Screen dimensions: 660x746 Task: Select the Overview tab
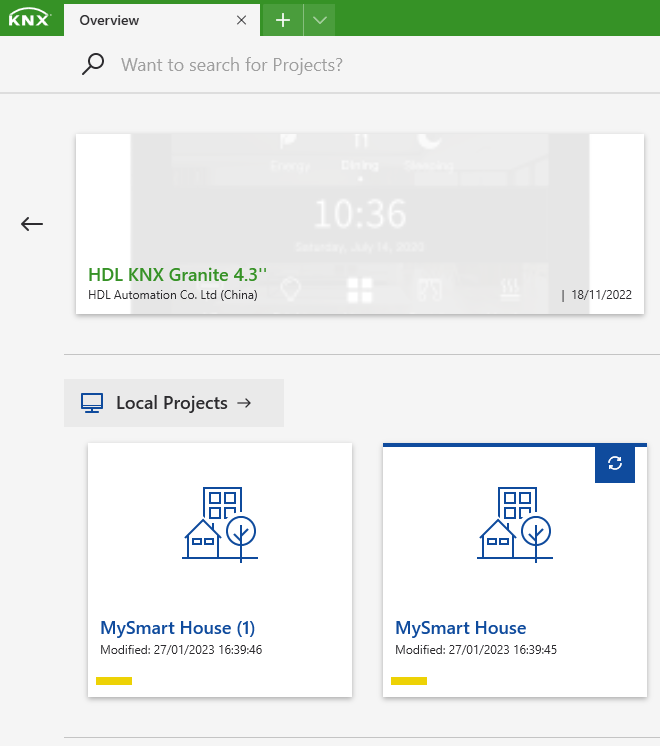pyautogui.click(x=162, y=20)
